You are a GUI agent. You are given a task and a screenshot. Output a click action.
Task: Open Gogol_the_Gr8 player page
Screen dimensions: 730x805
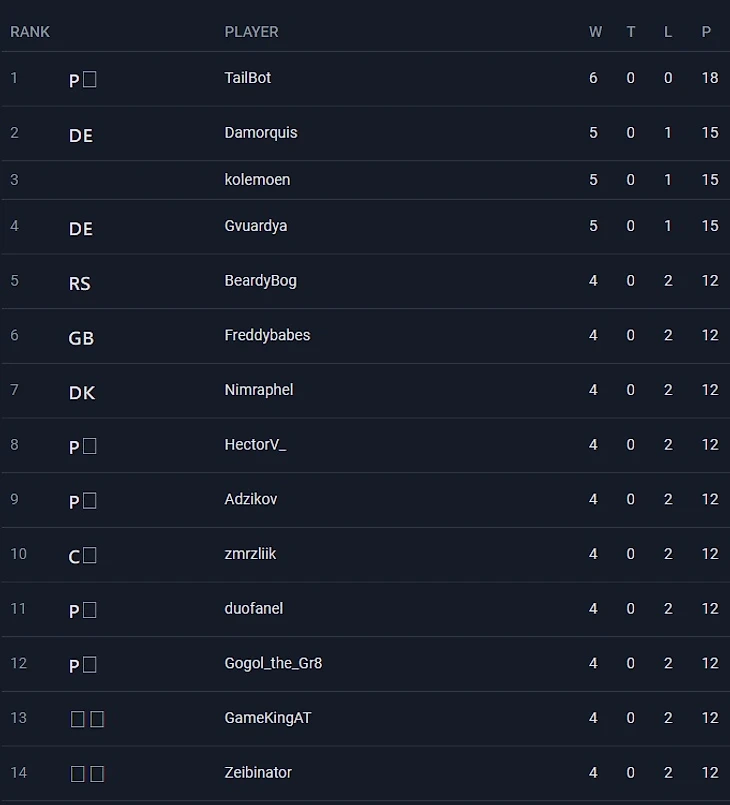click(273, 663)
